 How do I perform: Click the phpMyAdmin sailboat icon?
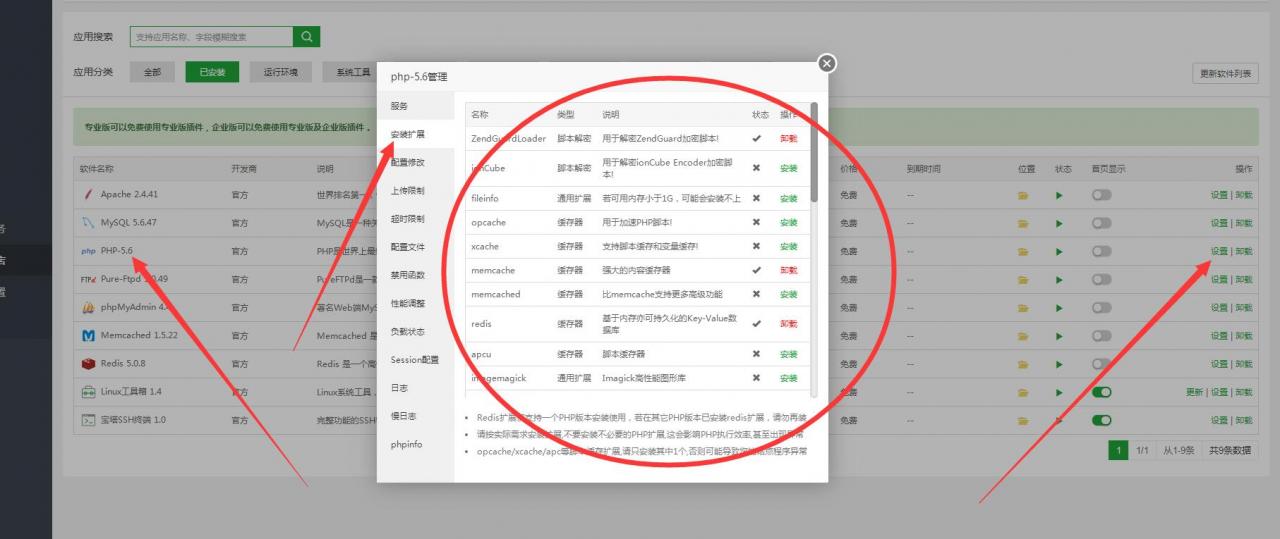point(88,307)
